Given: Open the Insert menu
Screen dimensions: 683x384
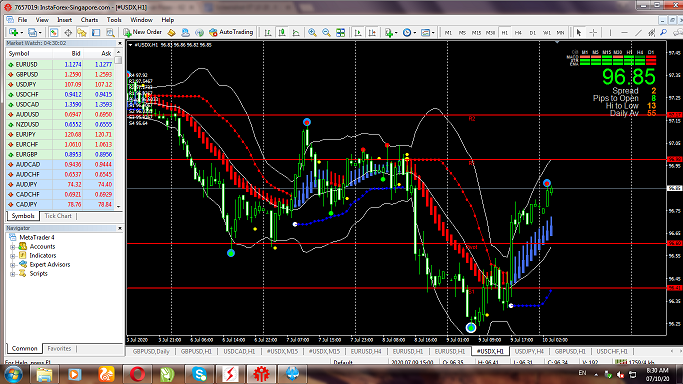Looking at the screenshot, I should click(x=64, y=20).
